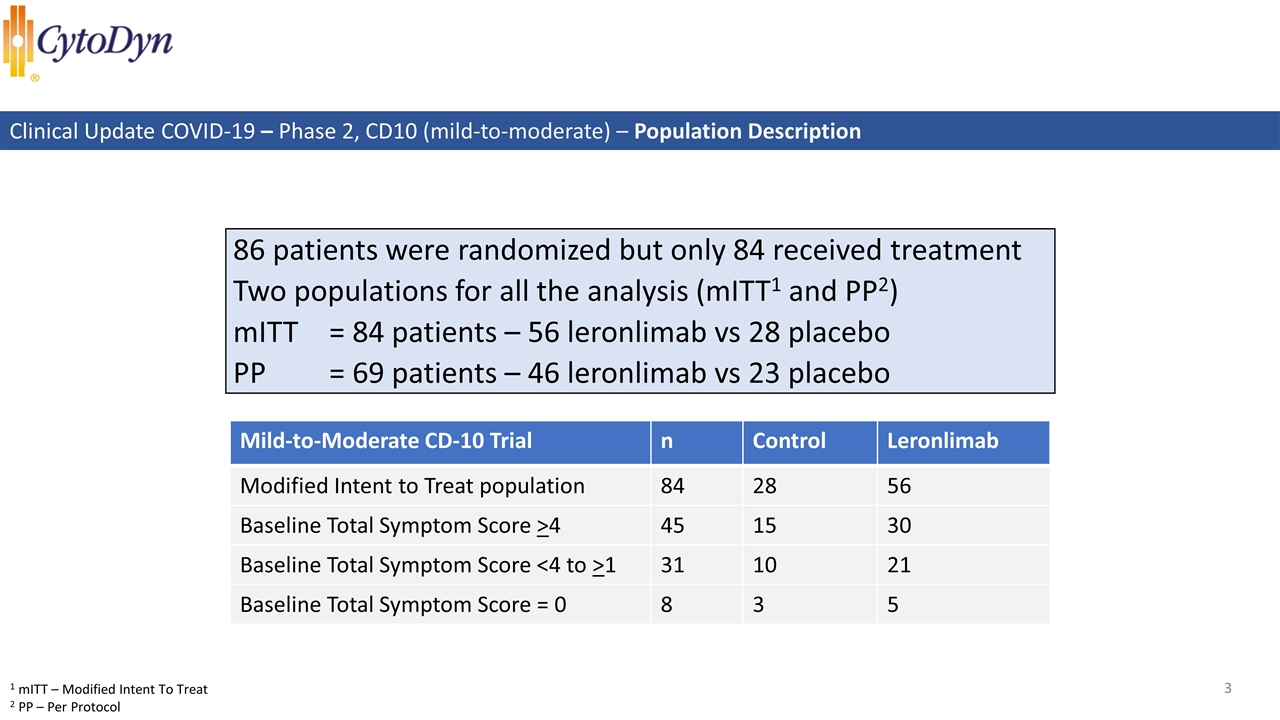Click the slide number 3

click(x=1227, y=688)
